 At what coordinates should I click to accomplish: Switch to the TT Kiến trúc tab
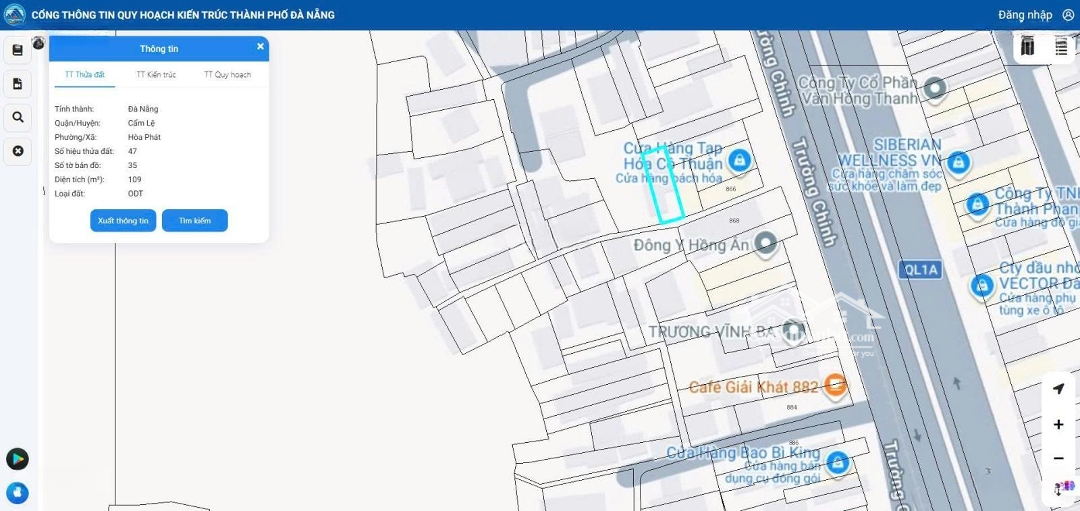click(x=156, y=75)
